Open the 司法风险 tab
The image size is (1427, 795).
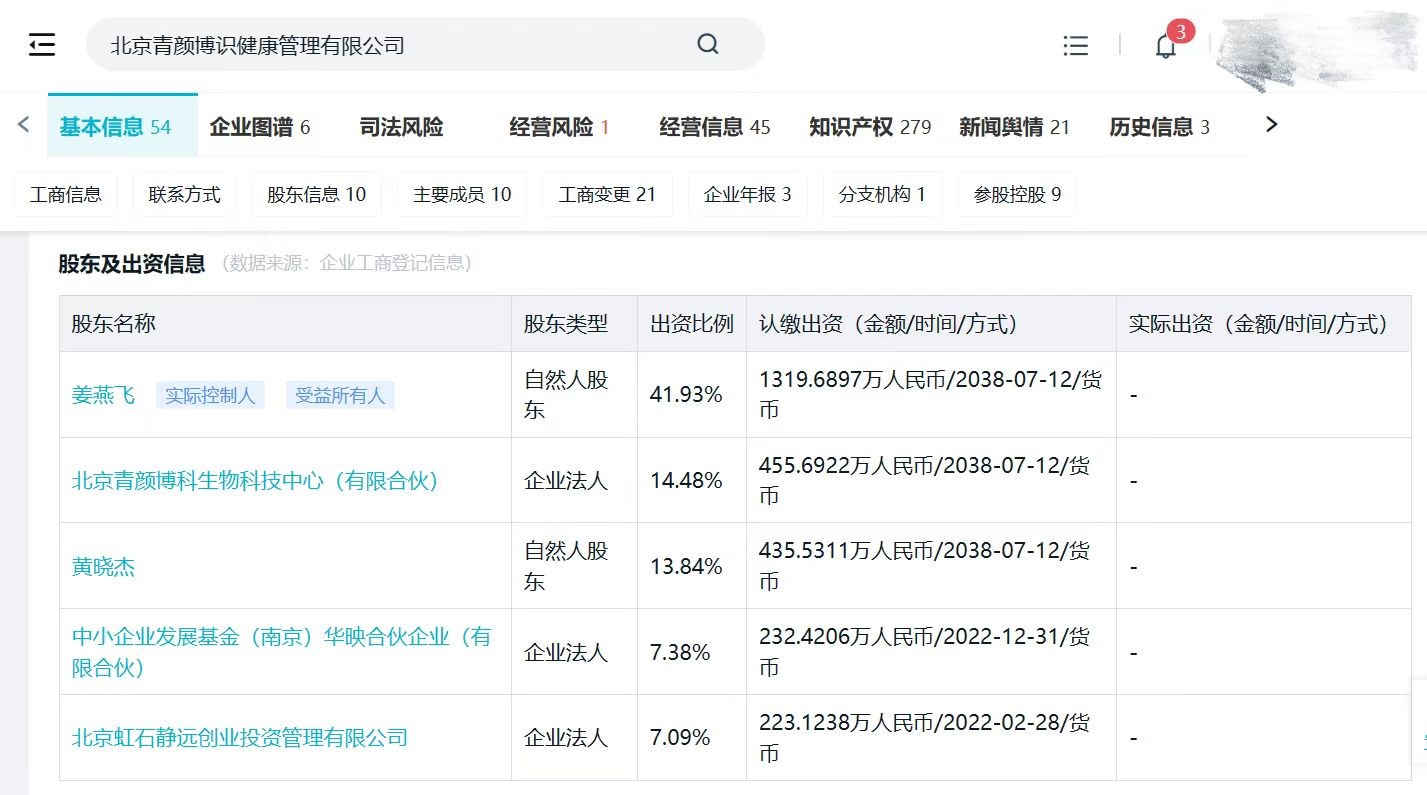401,127
